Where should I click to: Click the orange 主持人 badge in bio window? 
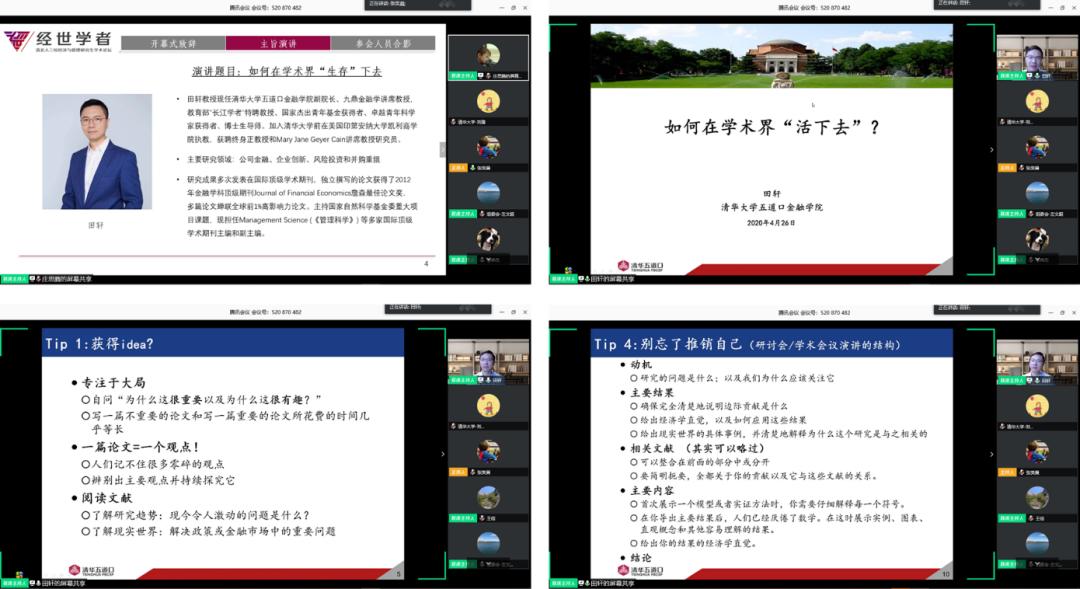point(458,168)
